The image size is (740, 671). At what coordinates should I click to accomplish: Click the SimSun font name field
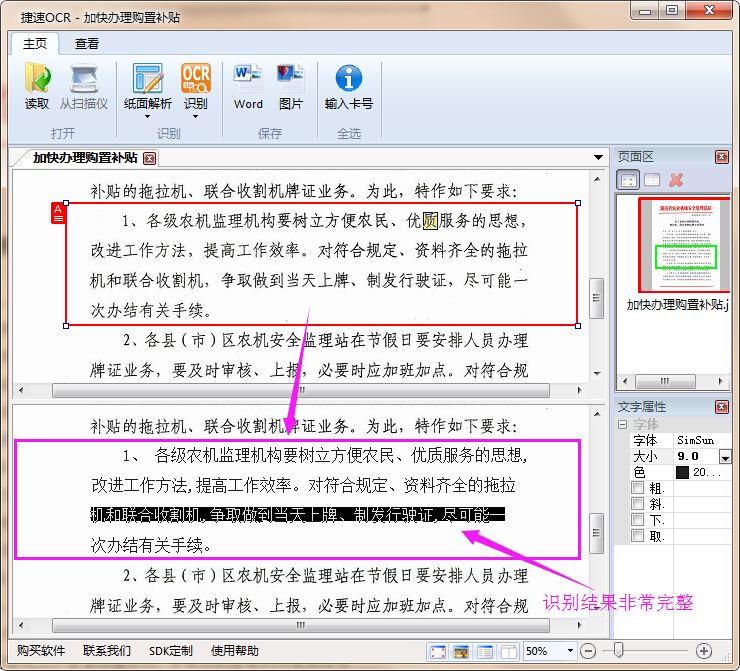702,440
